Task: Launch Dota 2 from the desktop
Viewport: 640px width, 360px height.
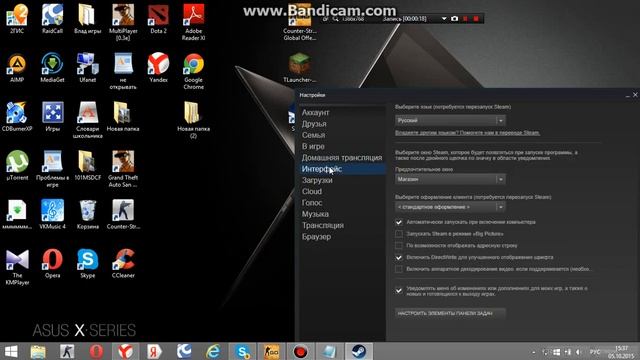Action: coord(158,19)
